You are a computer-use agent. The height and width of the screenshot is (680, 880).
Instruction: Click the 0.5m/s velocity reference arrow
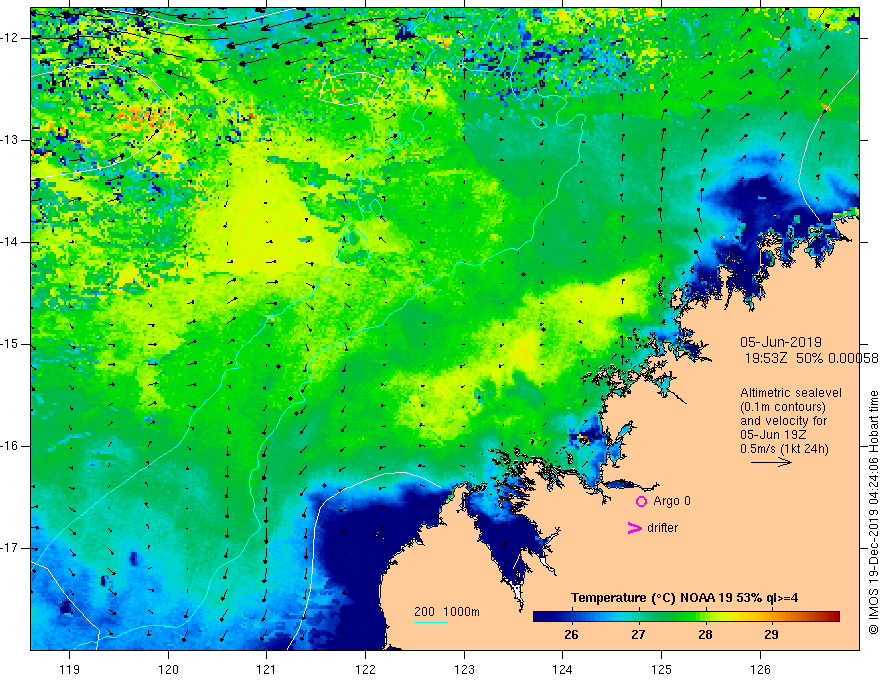click(x=771, y=462)
